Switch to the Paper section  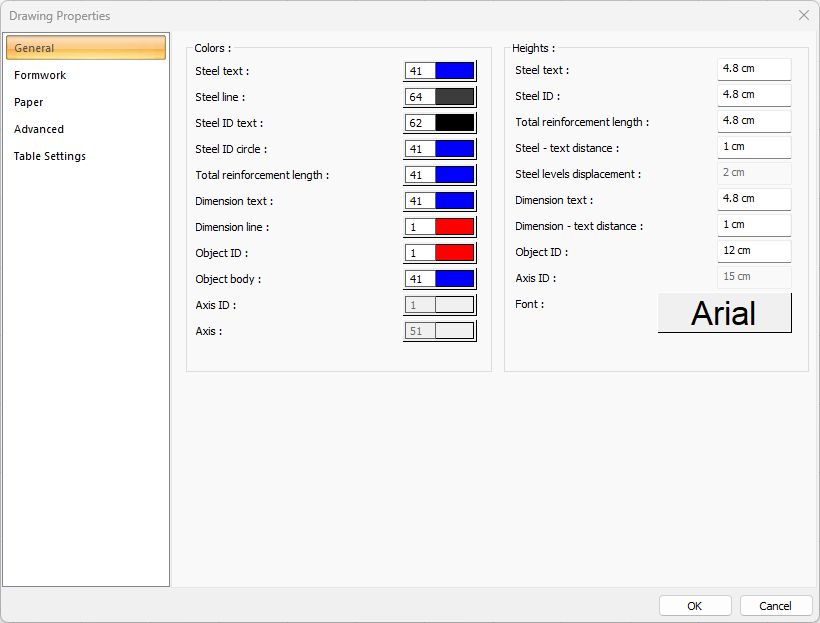pos(29,102)
